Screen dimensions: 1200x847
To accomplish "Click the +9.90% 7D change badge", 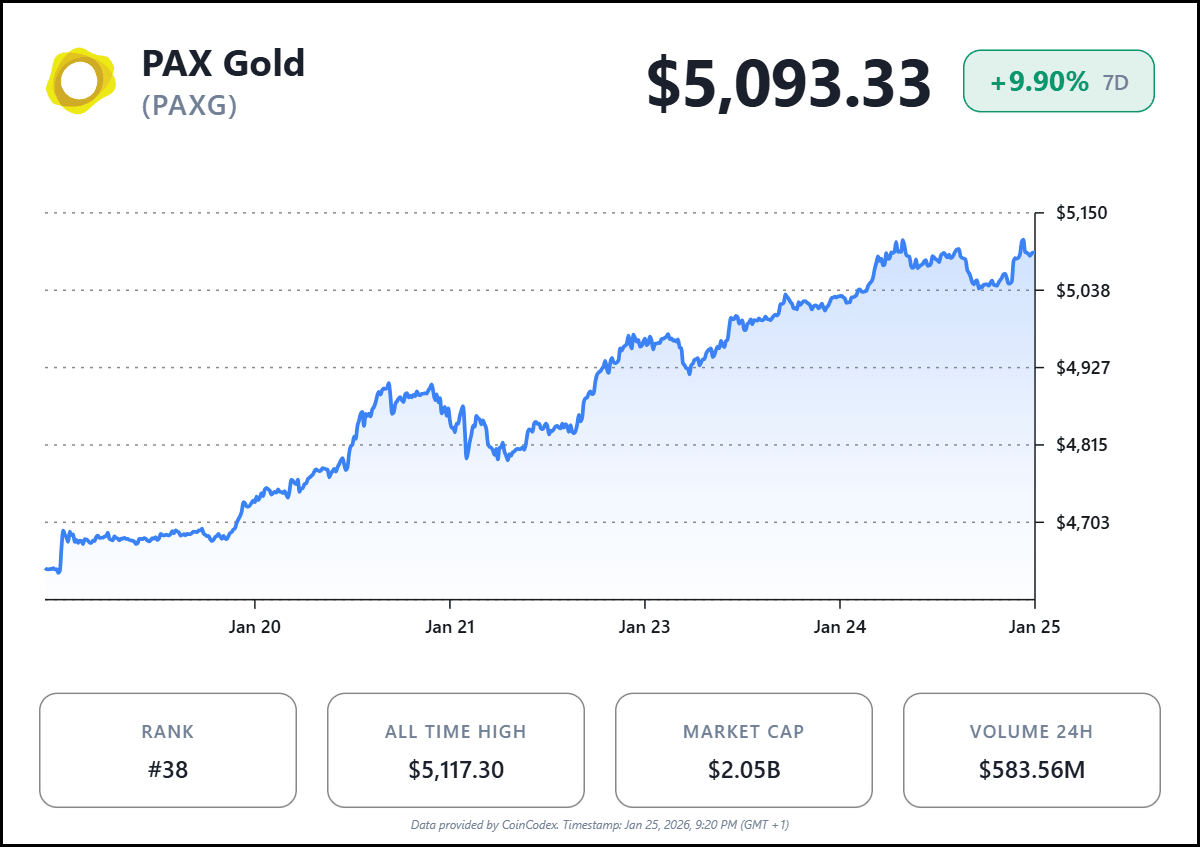I will [x=1058, y=82].
